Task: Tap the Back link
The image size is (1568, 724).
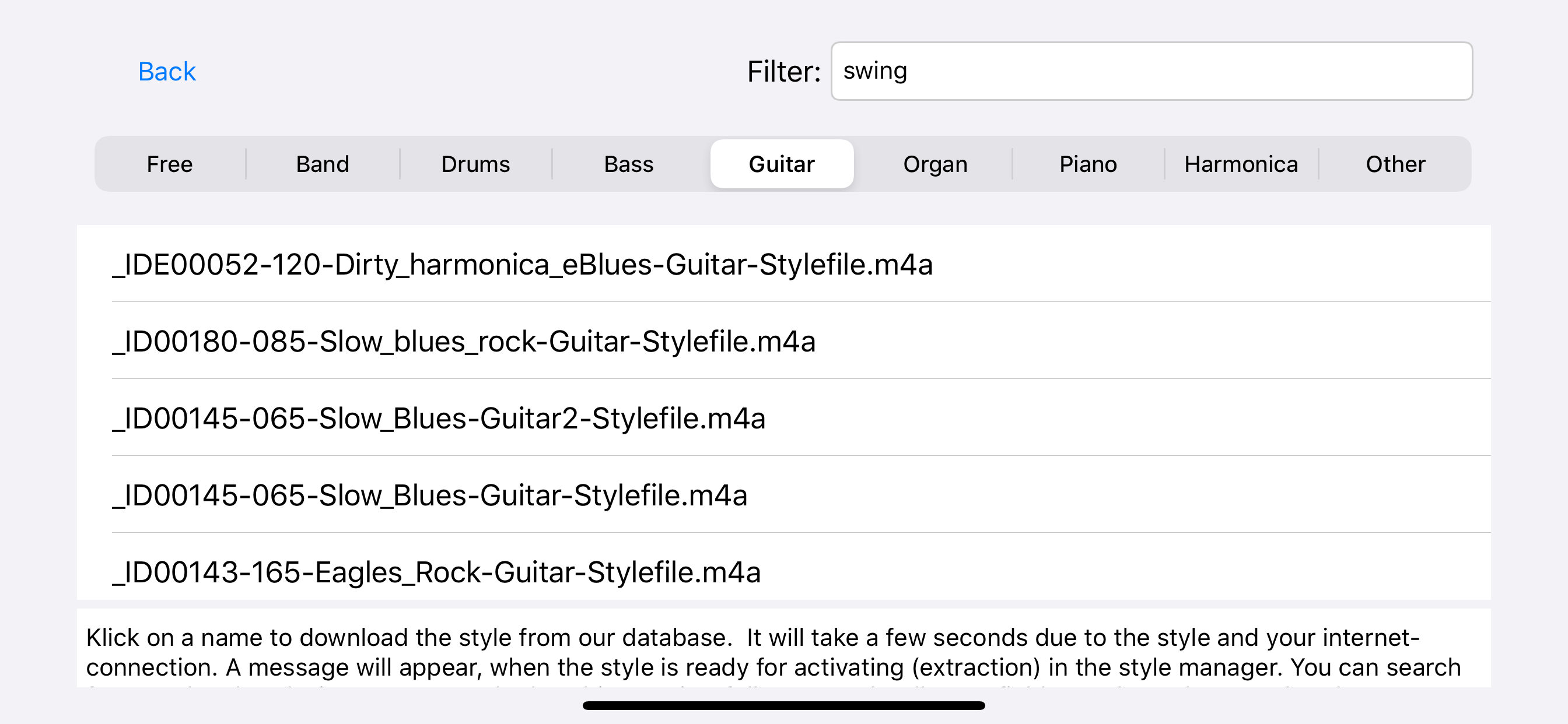Action: click(x=167, y=72)
